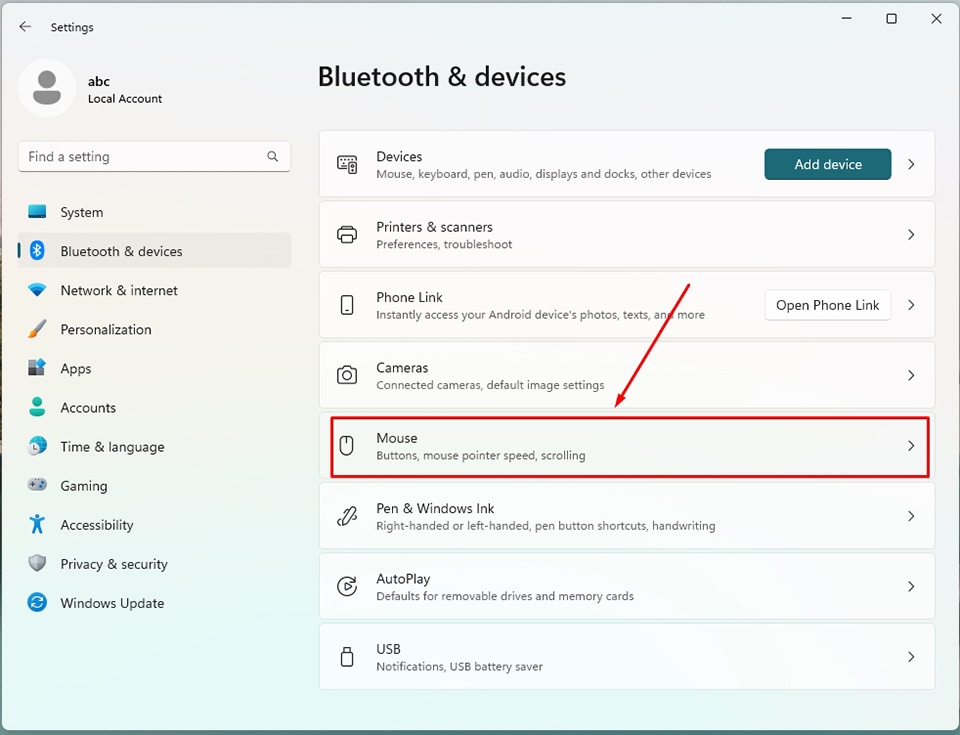
Task: Click 'Mouse, keyboard, pen, audio' Devices description
Action: (544, 174)
